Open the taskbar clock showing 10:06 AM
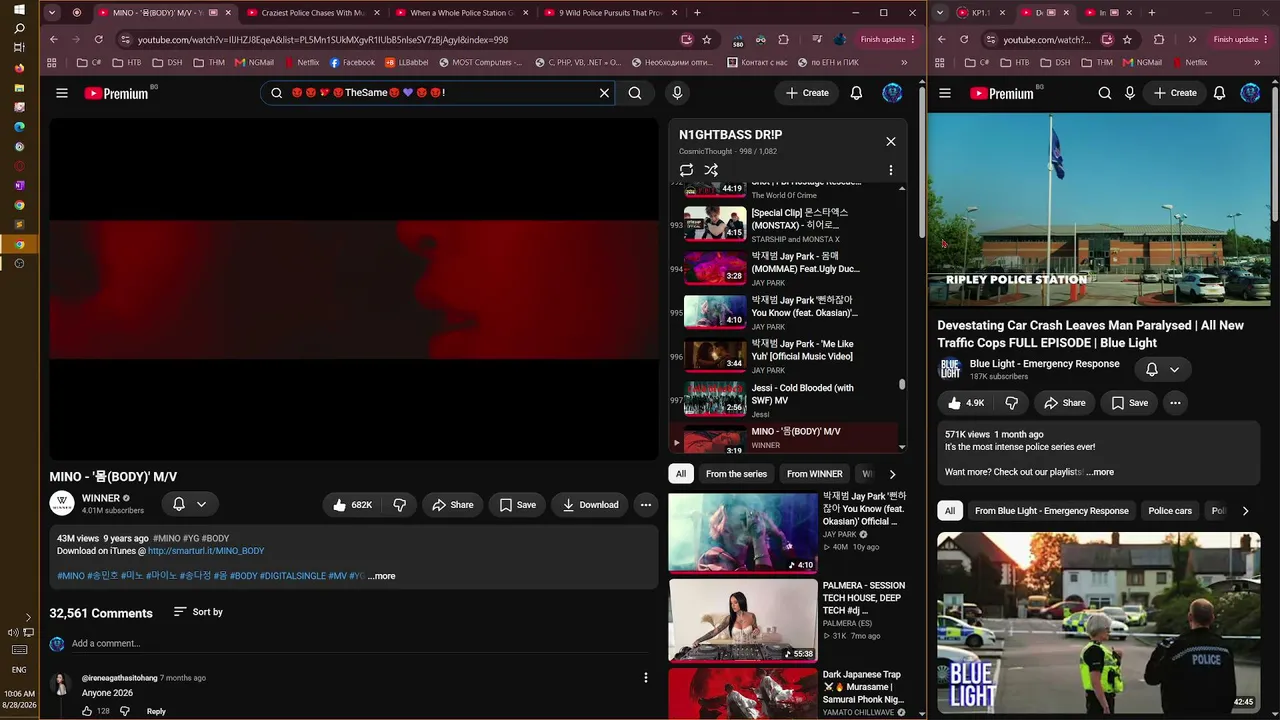Screen dimensions: 1280x720 click(19, 699)
